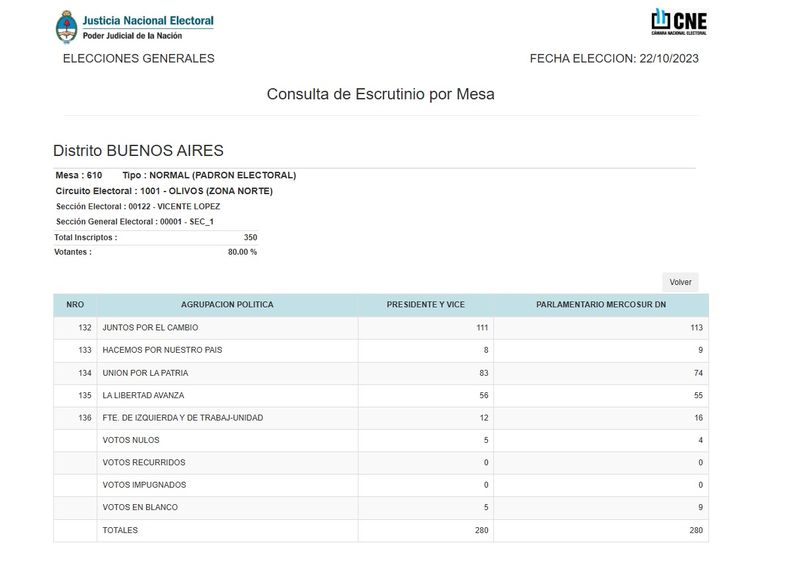Click 'Tipo : NORMAL (PADRON ELECTORAL)' text

pos(209,175)
